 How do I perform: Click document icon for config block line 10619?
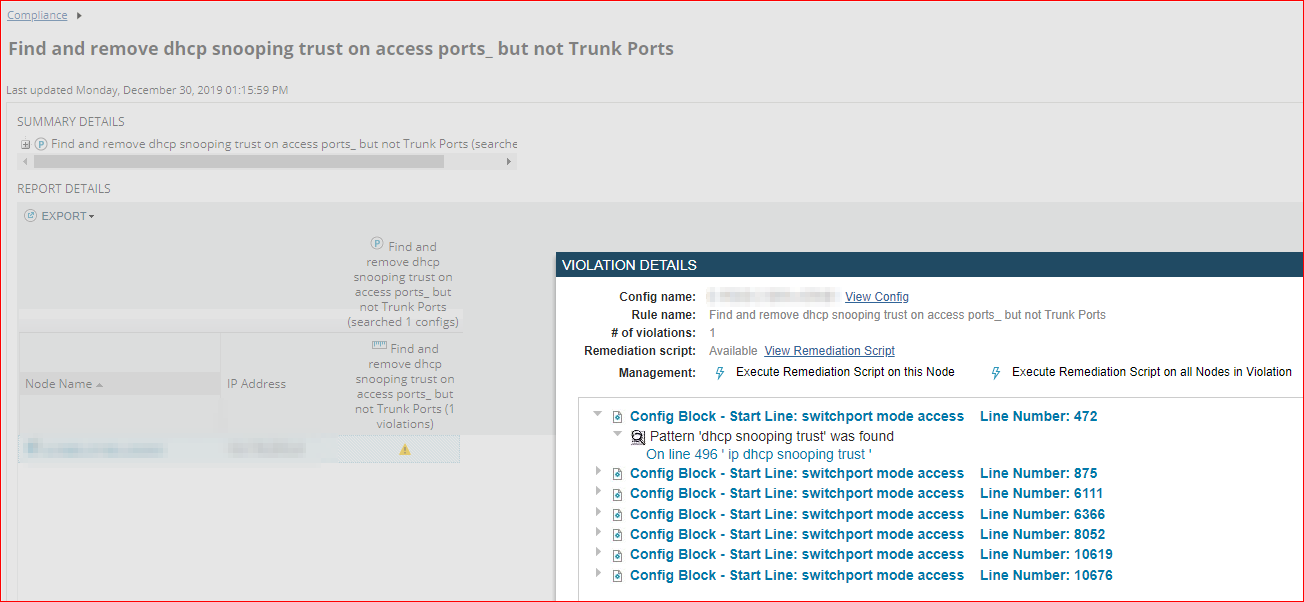pyautogui.click(x=618, y=555)
